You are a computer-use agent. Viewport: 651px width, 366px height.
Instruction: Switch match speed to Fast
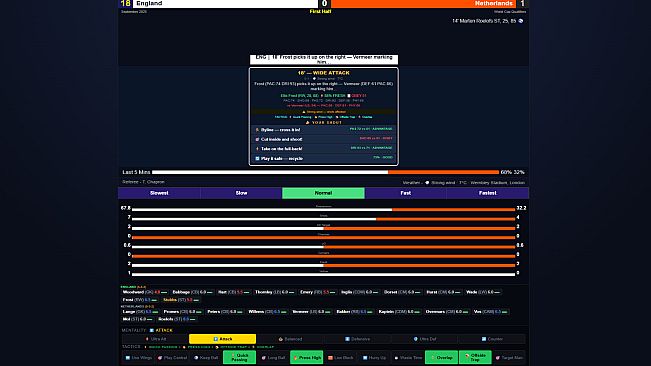coord(406,193)
